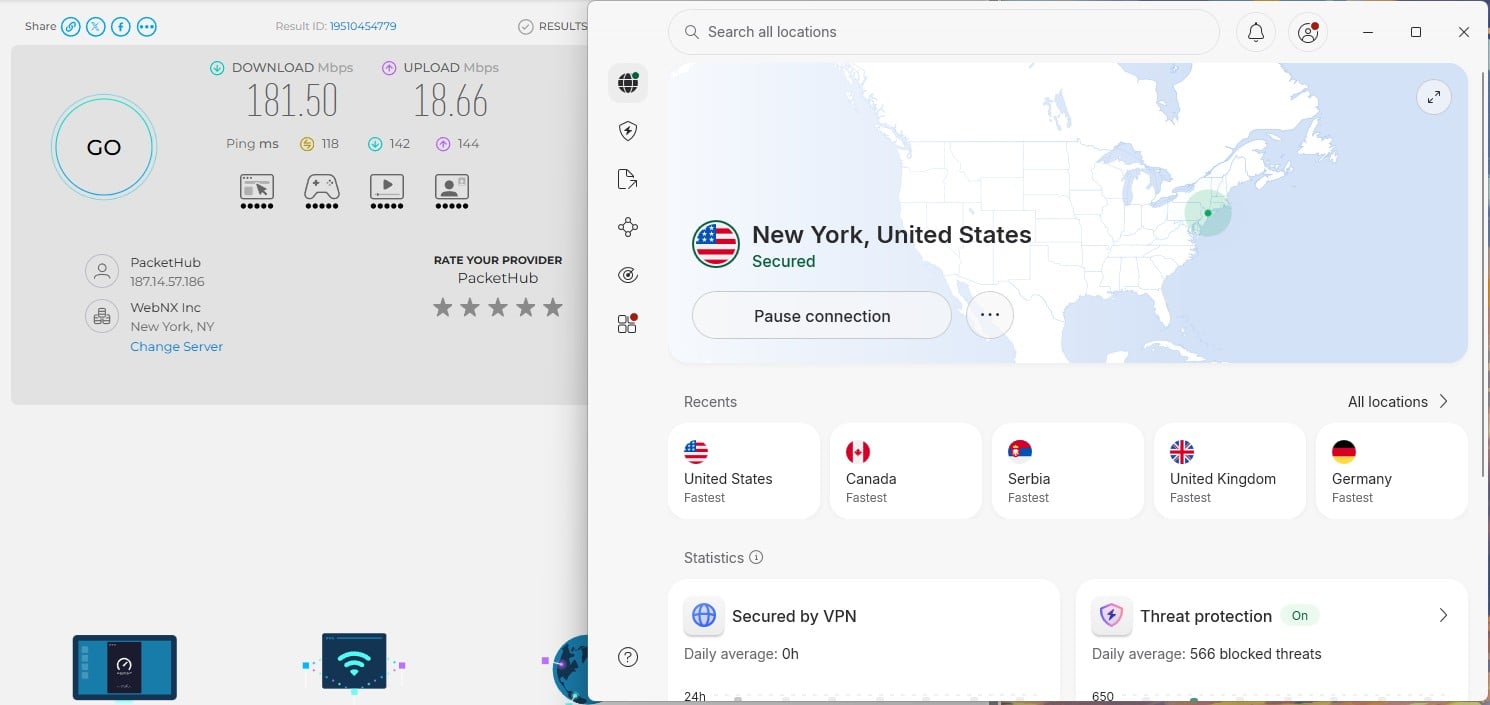Open the three-dot connection options button
The width and height of the screenshot is (1490, 705).
(x=990, y=315)
